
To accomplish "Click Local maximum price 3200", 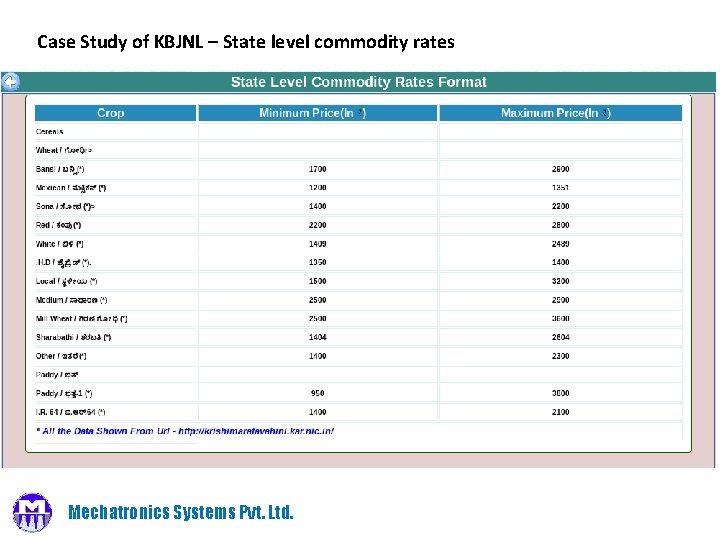I will [561, 281].
